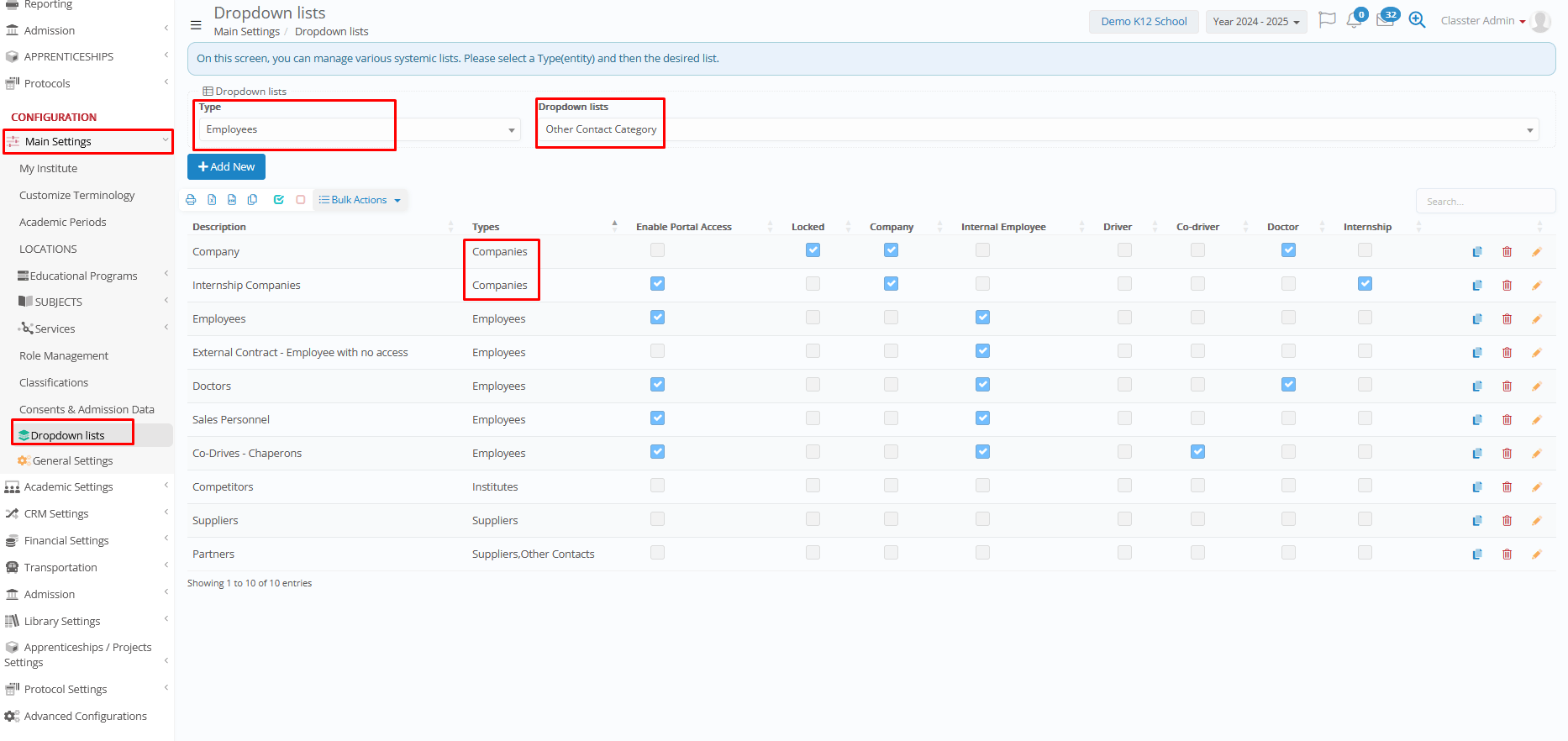Uncheck Internship checkbox for Internship Companies
Image resolution: width=1568 pixels, height=741 pixels.
point(1365,284)
